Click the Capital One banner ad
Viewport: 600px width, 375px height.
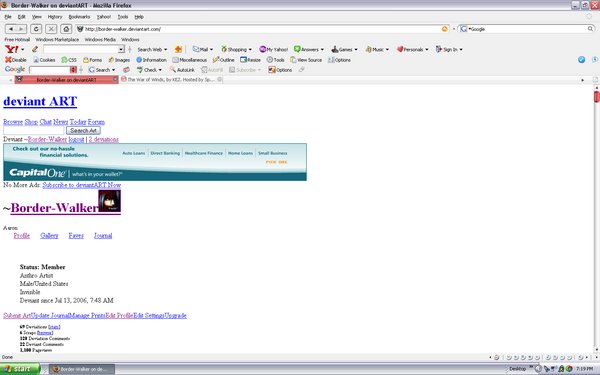pos(155,162)
